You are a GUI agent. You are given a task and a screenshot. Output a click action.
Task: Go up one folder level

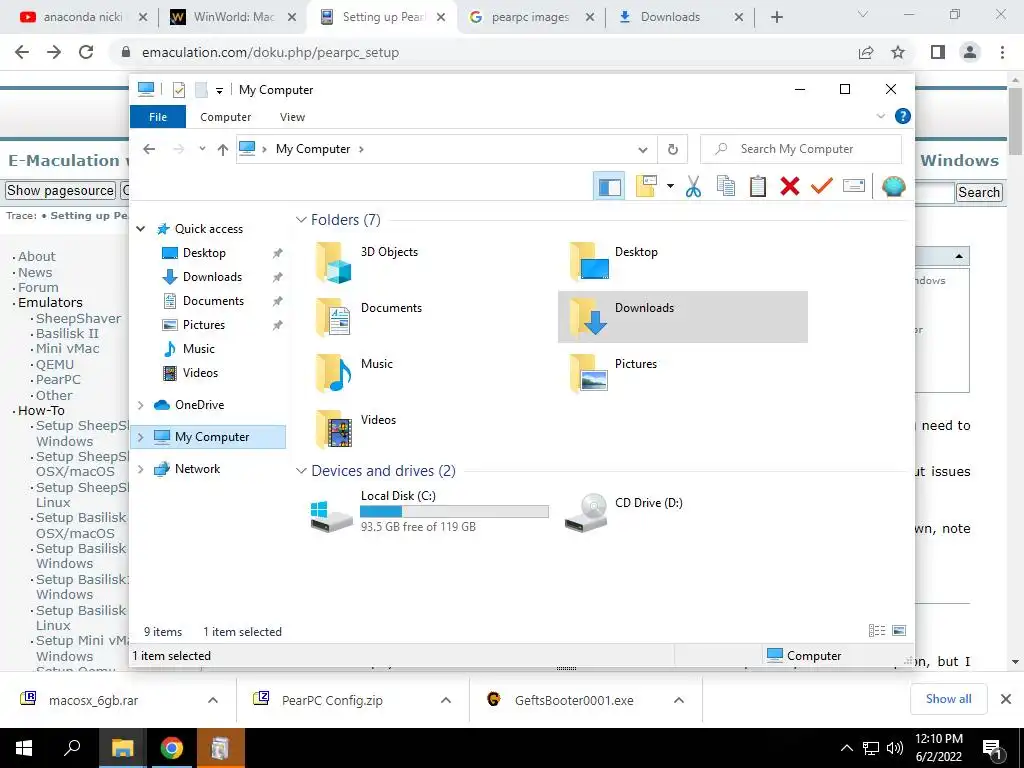[x=223, y=150]
